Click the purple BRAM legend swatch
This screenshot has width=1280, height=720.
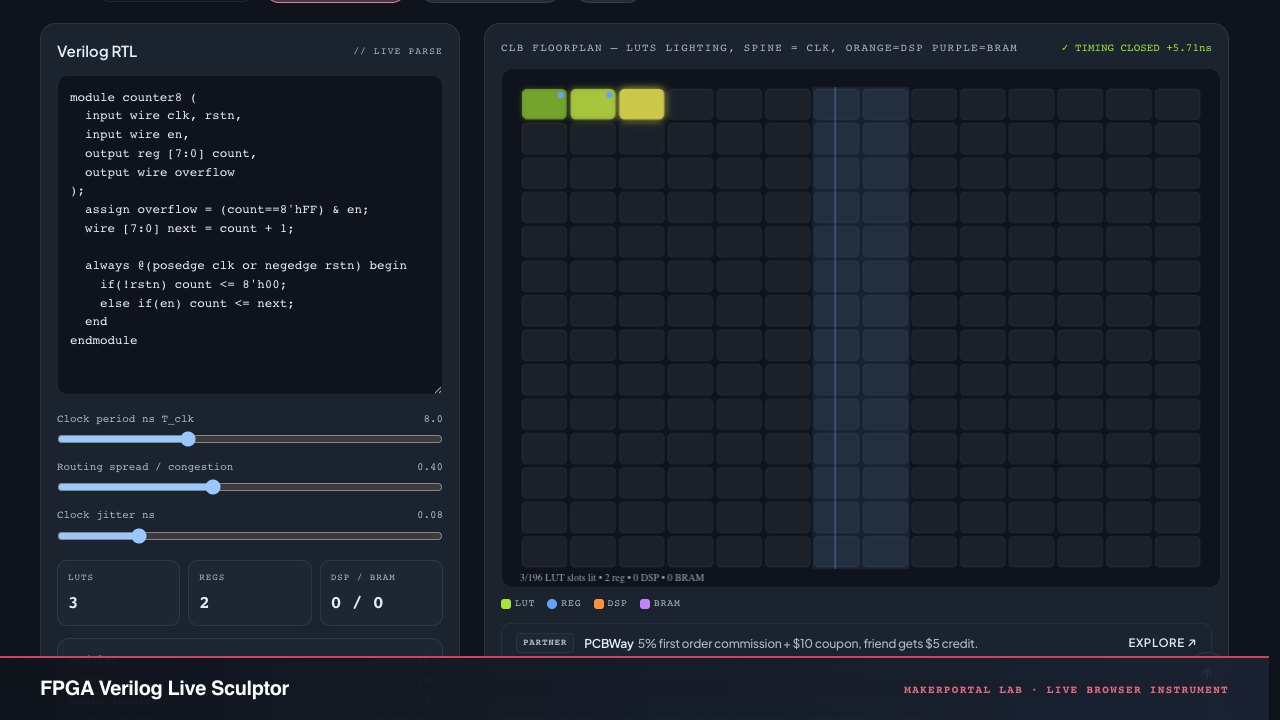pyautogui.click(x=645, y=604)
